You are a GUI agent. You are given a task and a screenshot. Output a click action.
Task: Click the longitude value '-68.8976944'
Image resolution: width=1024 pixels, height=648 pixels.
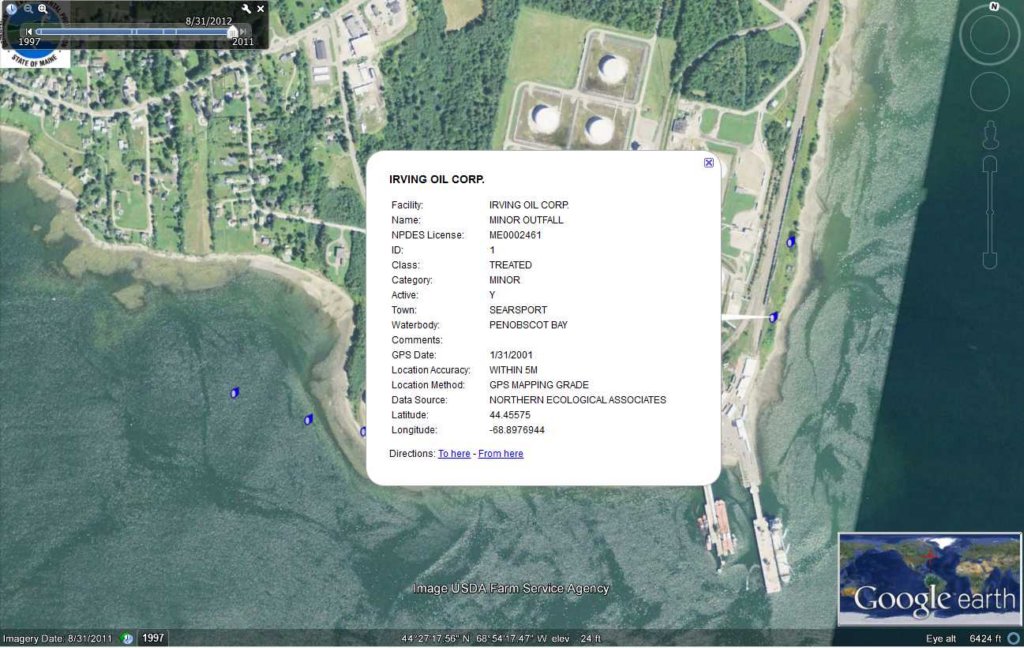pos(517,430)
